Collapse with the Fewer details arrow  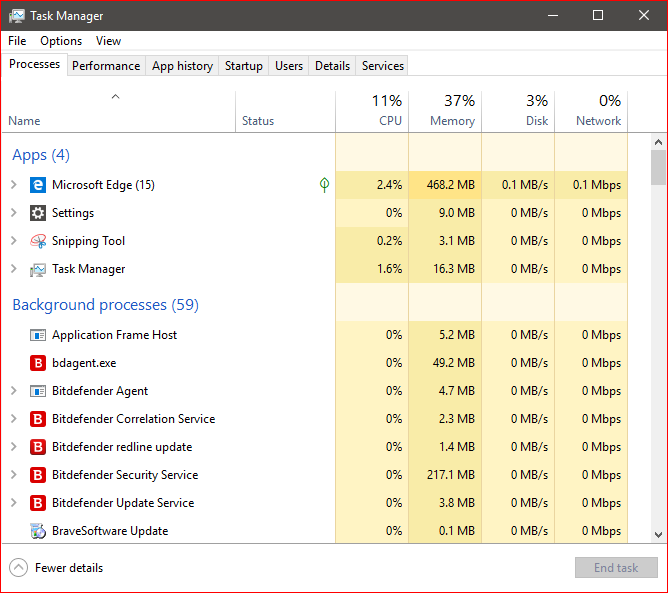point(18,568)
